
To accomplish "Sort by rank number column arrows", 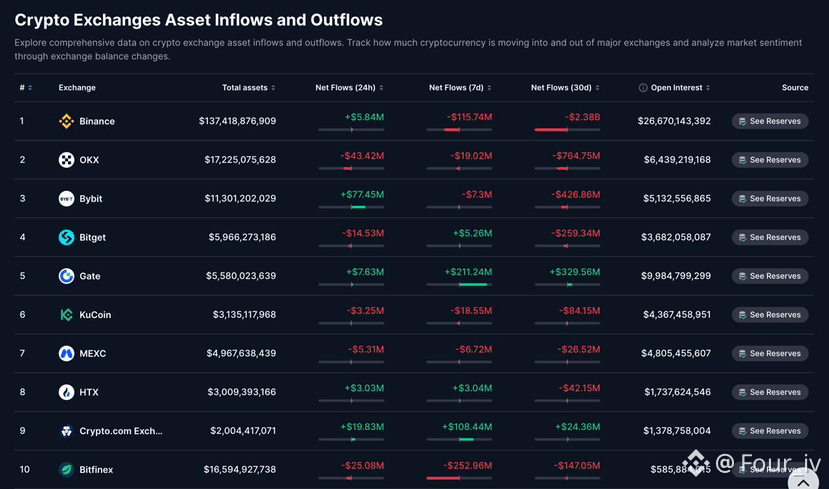I will [30, 88].
